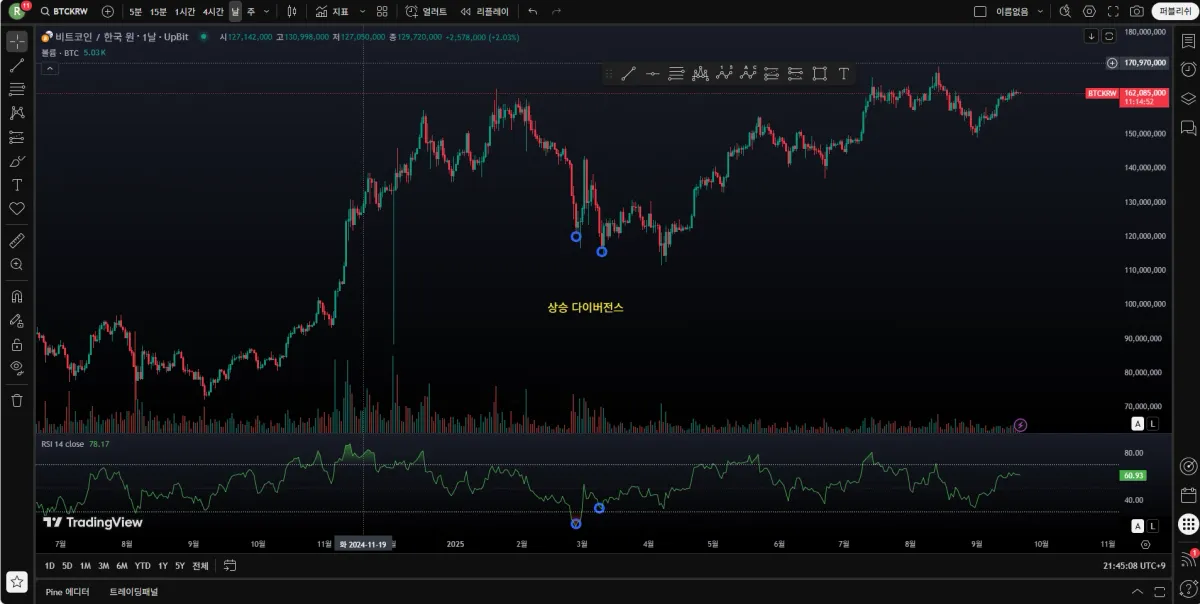1200x604 pixels.
Task: Click the undo arrow
Action: point(533,11)
